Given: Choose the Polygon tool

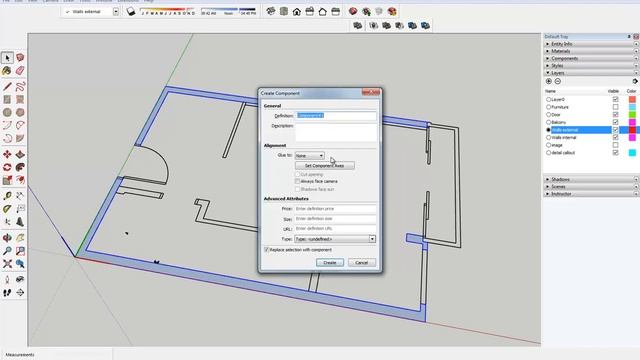Looking at the screenshot, I should (x=20, y=112).
